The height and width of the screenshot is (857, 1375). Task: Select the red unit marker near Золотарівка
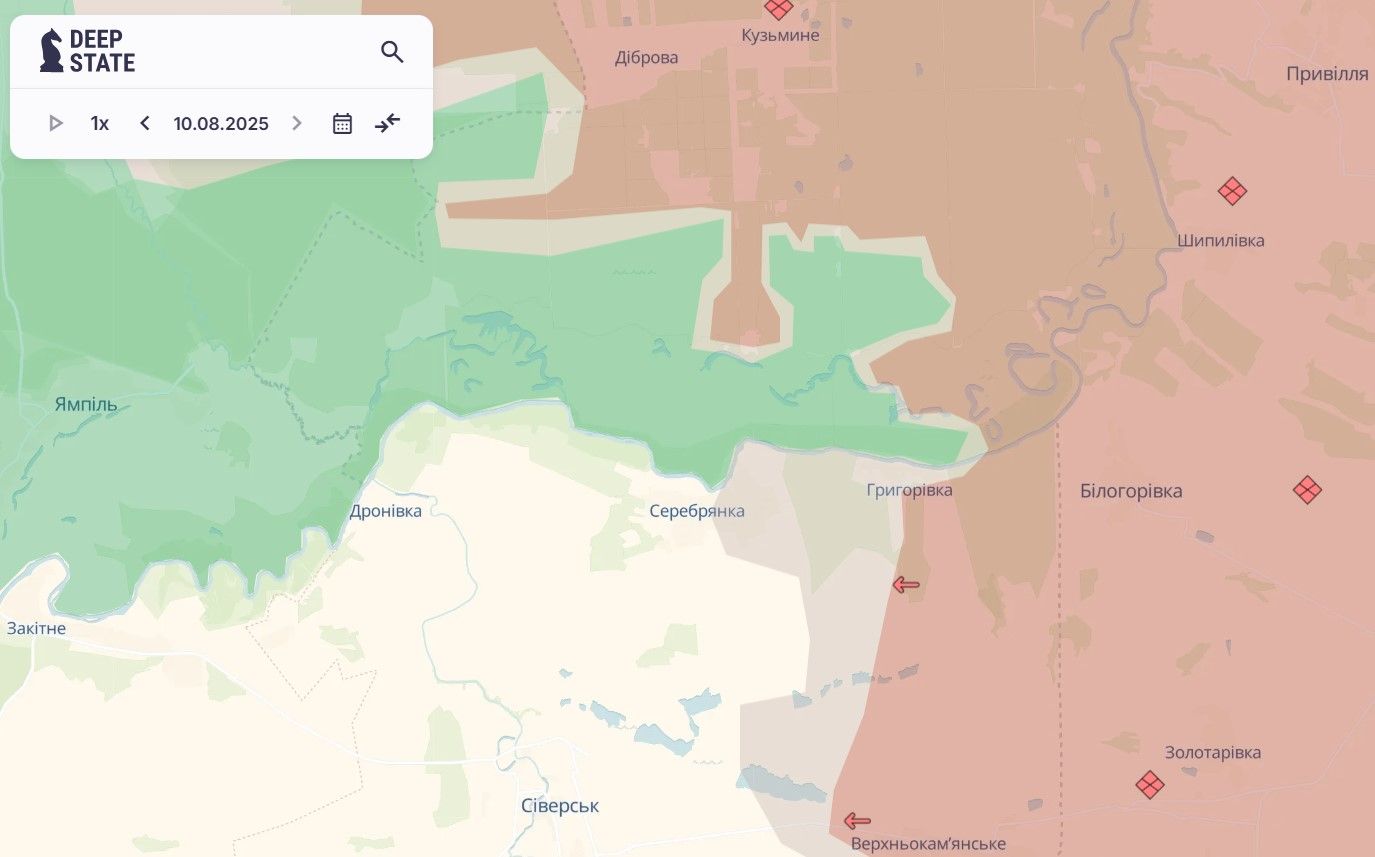[1150, 785]
